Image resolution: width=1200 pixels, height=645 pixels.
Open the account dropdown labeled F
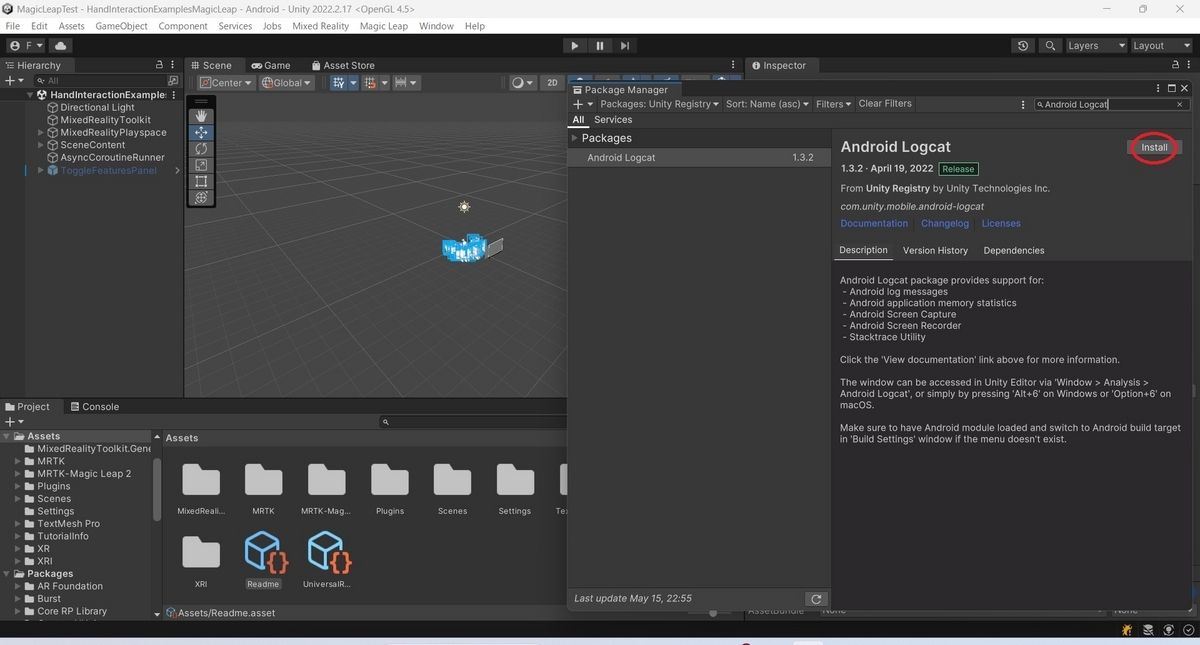point(26,45)
